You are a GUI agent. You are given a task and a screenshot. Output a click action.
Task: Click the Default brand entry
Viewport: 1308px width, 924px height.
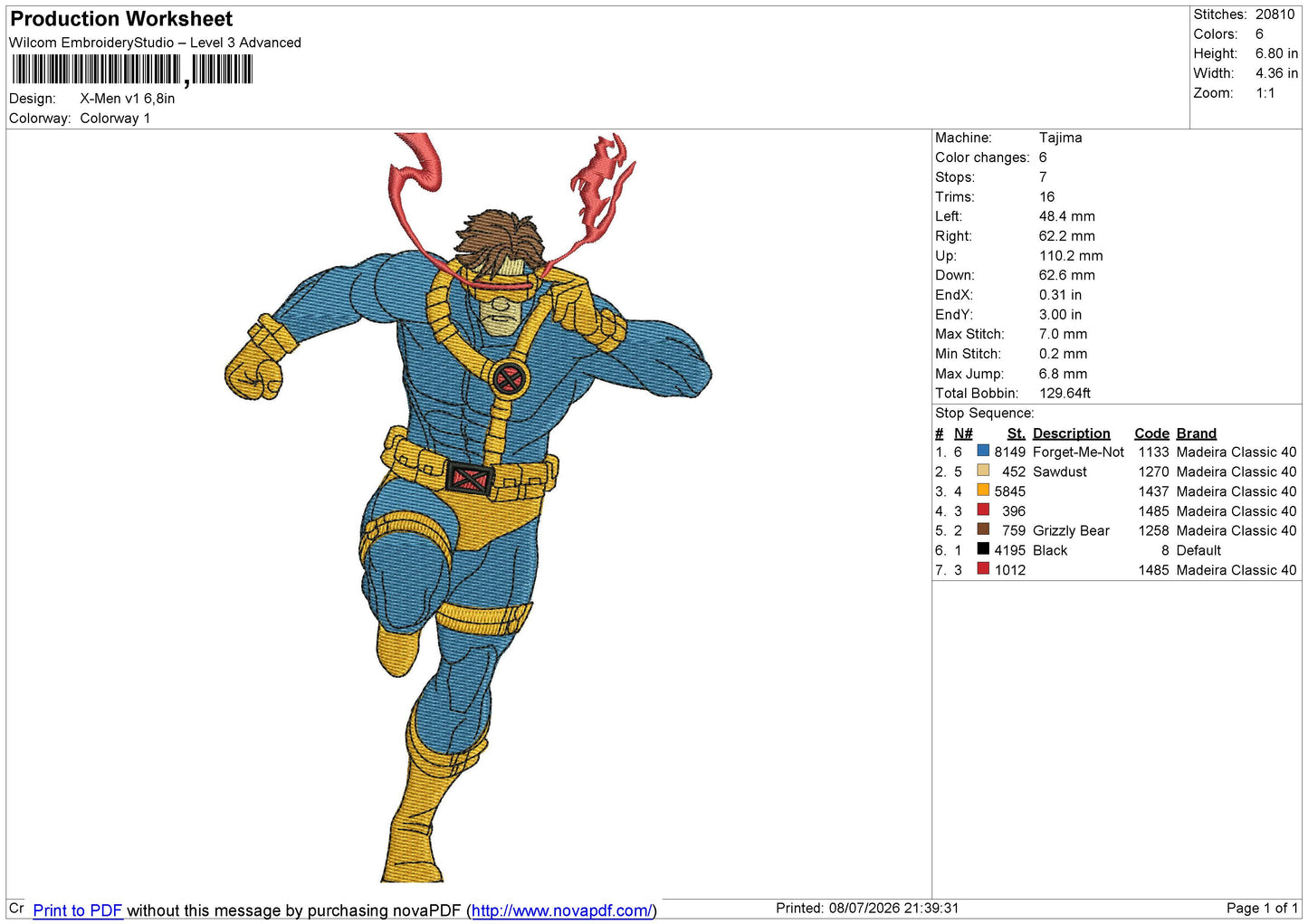click(1198, 551)
